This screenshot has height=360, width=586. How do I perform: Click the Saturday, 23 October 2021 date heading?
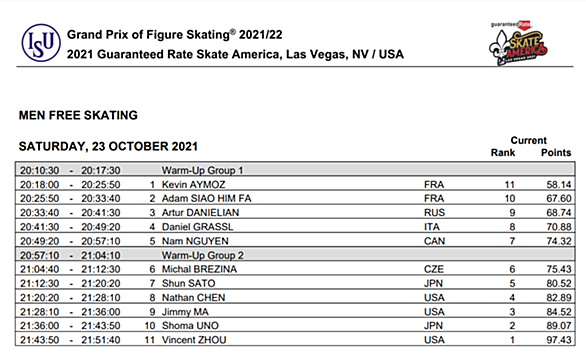[x=108, y=146]
